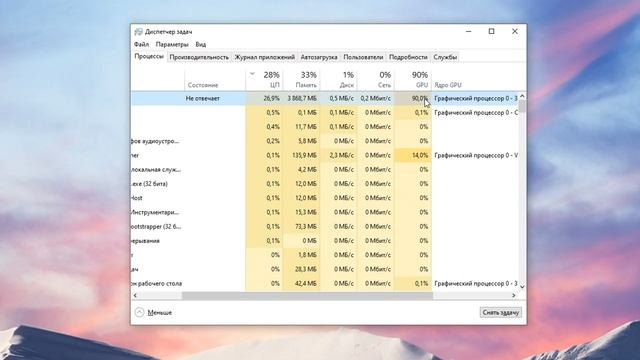This screenshot has height=360, width=640.
Task: Click the Снять задачу button
Action: pyautogui.click(x=500, y=313)
